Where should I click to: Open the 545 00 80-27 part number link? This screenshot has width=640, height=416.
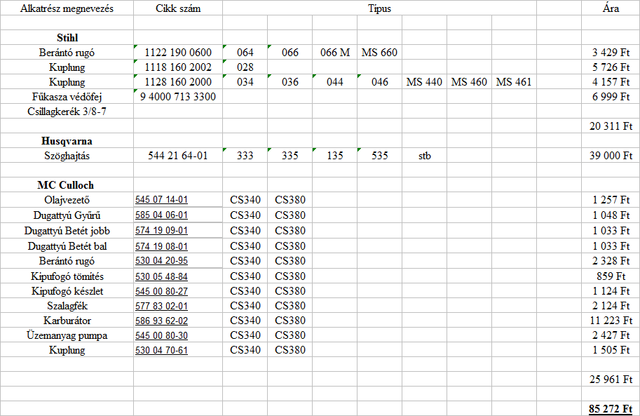pos(162,291)
